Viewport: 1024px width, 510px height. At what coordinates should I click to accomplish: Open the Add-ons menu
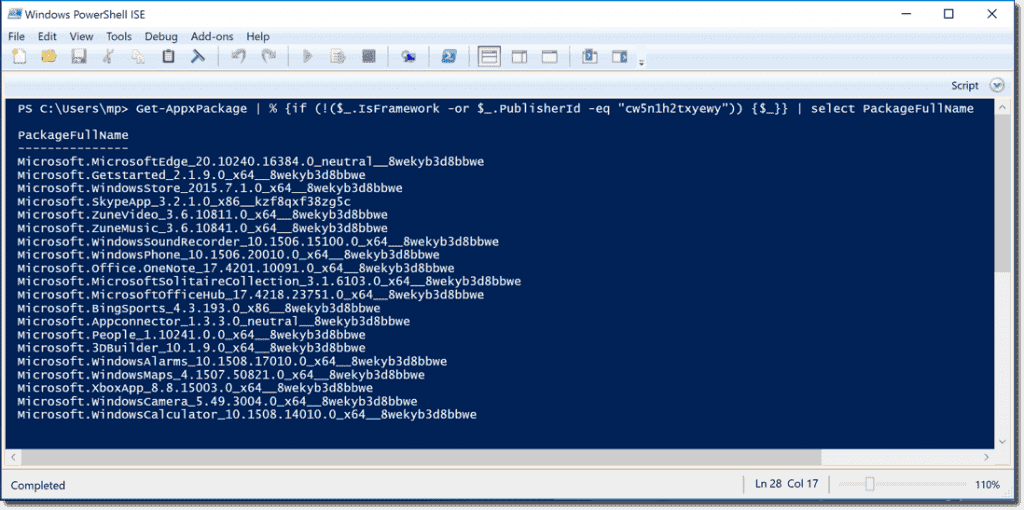[213, 37]
